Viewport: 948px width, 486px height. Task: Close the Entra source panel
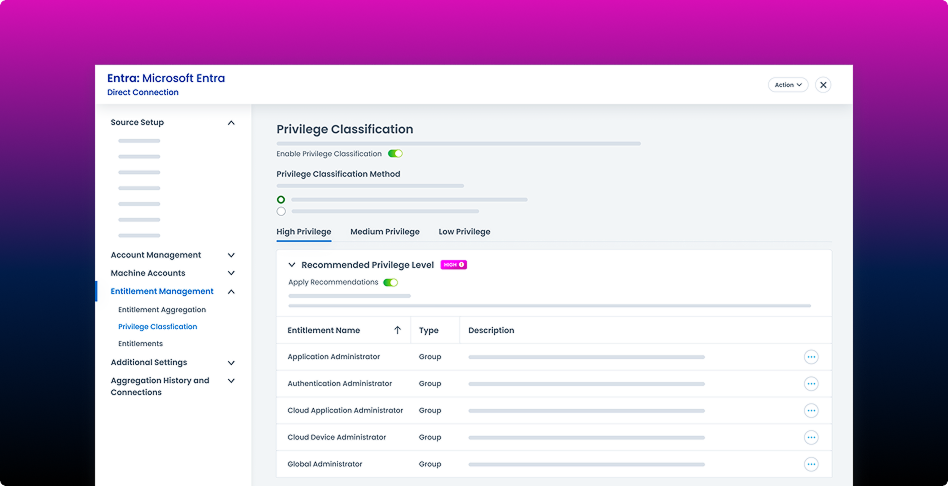tap(823, 85)
